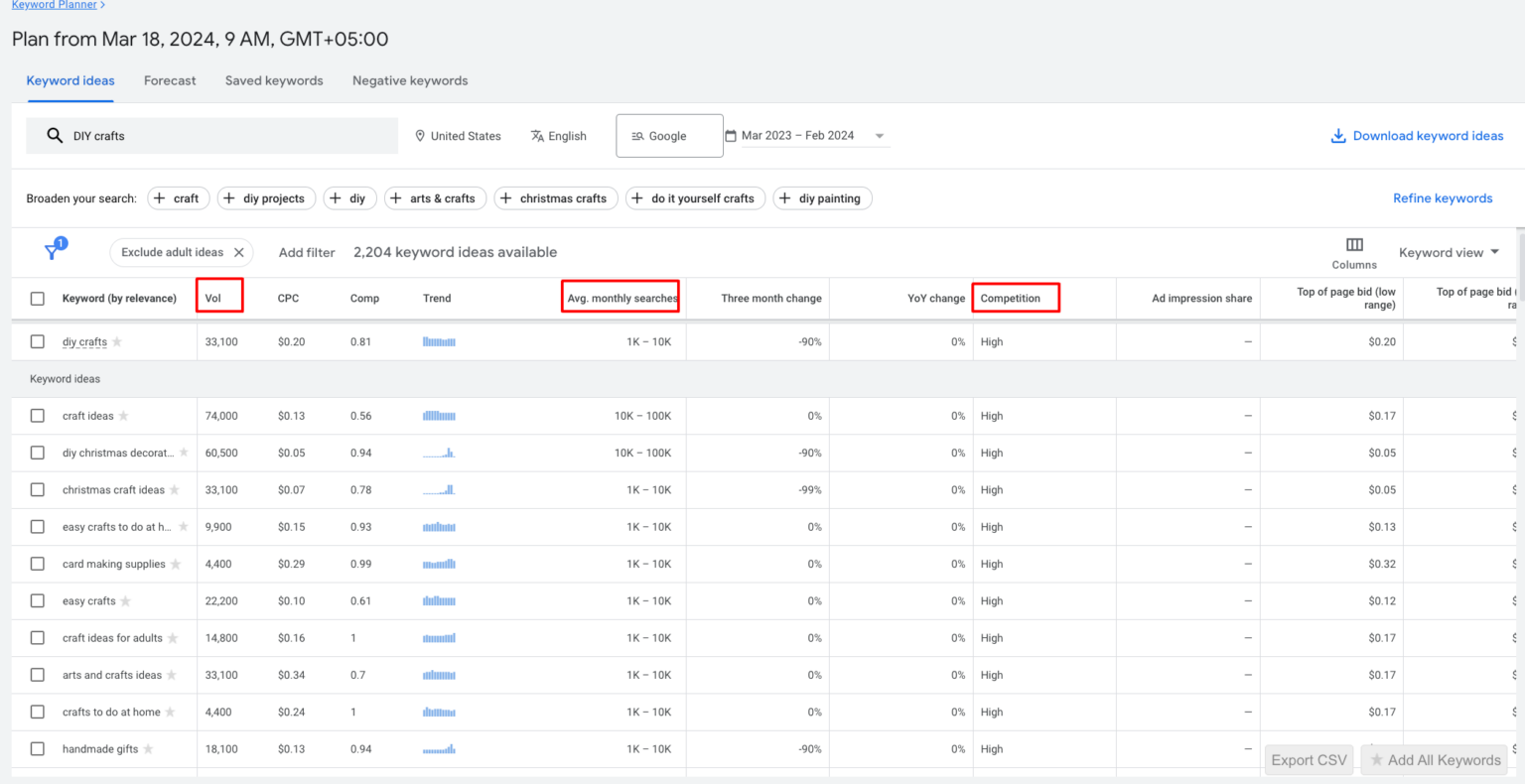Viewport: 1525px width, 784px height.
Task: Expand the Mar 2023 – Feb 2024 date range dropdown
Action: 880,135
